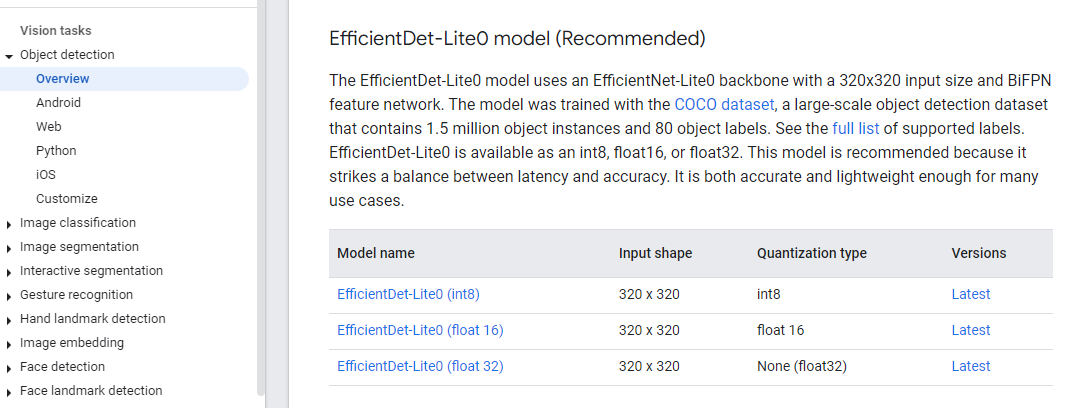Image resolution: width=1083 pixels, height=408 pixels.
Task: Expand the Gesture recognition section
Action: click(x=9, y=296)
